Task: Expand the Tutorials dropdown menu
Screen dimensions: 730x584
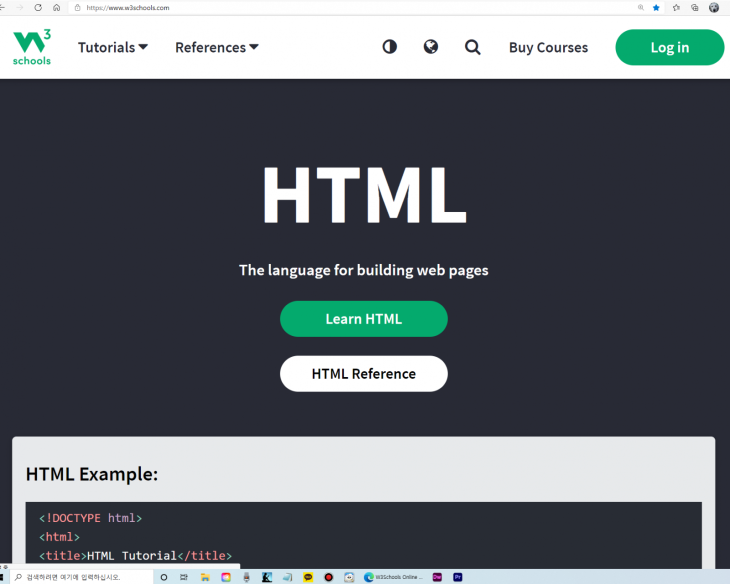Action: pos(113,47)
